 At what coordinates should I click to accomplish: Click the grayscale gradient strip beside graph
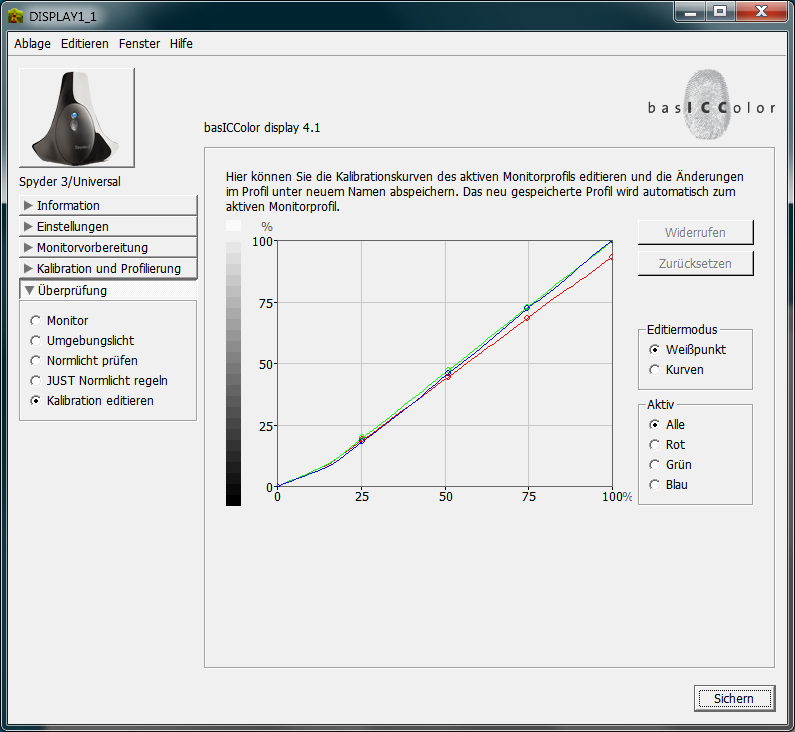(x=233, y=363)
